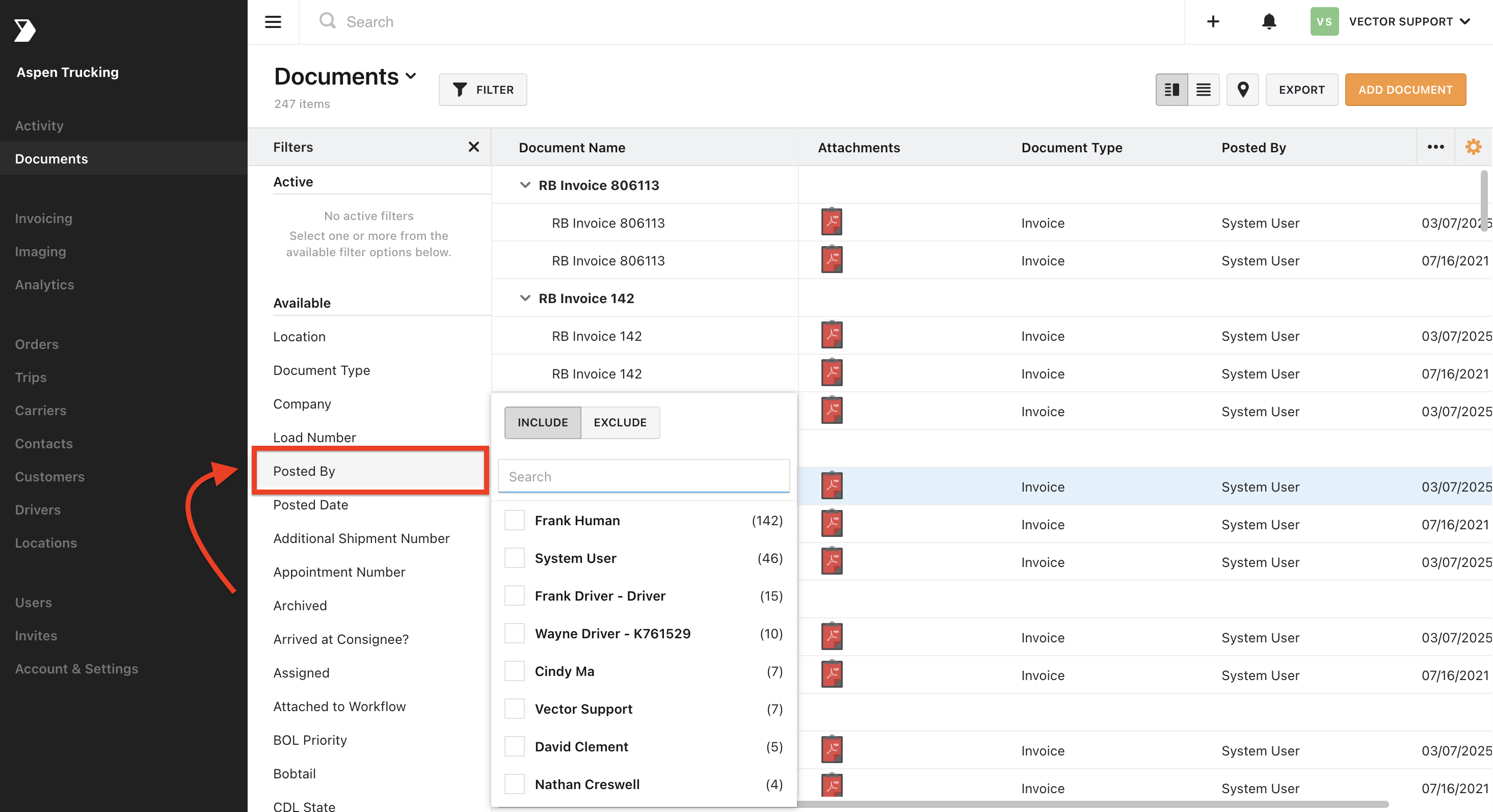Sort by Document Type column header
Viewport: 1493px width, 812px height.
click(x=1071, y=148)
